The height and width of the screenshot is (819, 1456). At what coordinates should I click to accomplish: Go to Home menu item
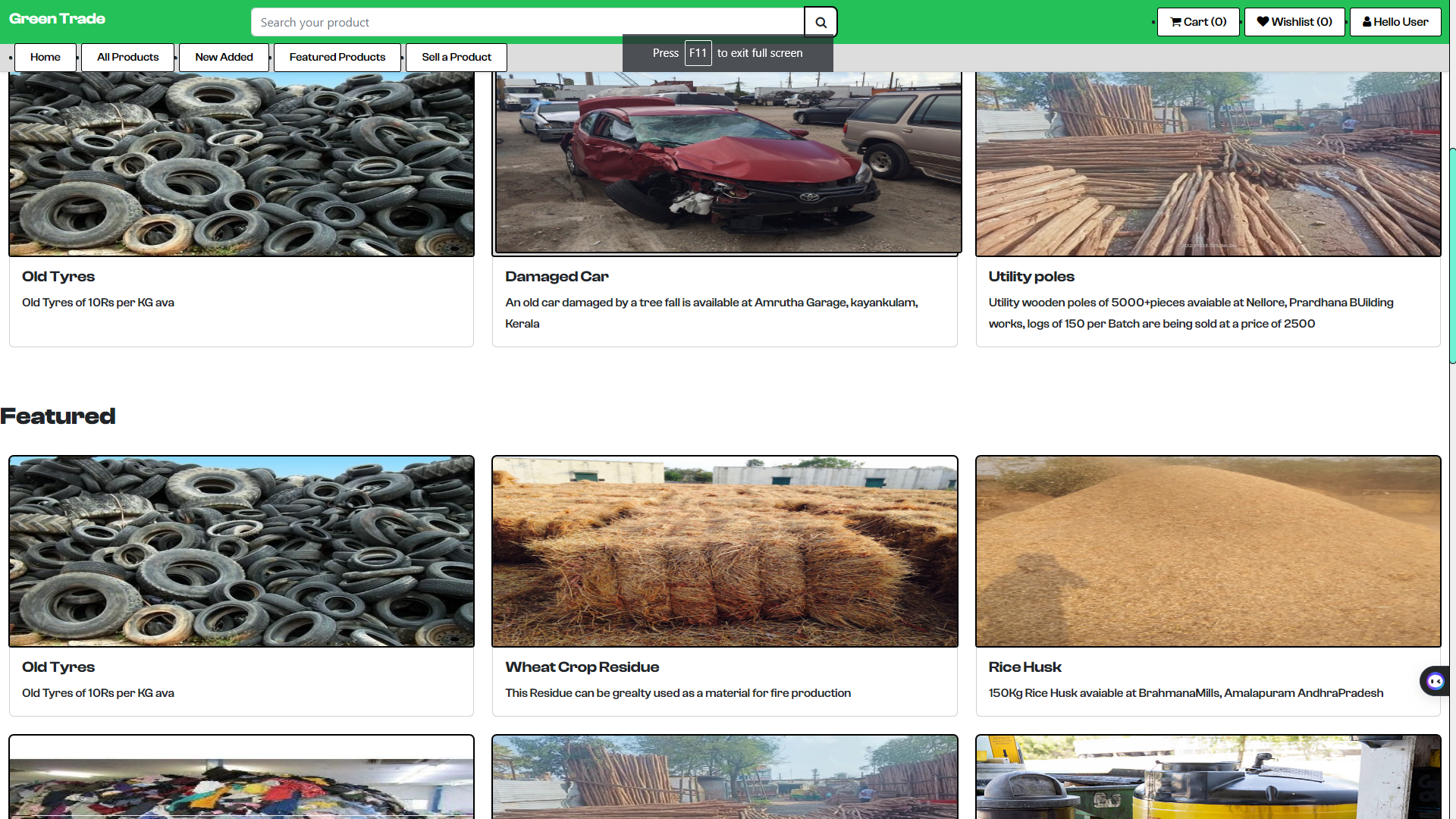(45, 57)
